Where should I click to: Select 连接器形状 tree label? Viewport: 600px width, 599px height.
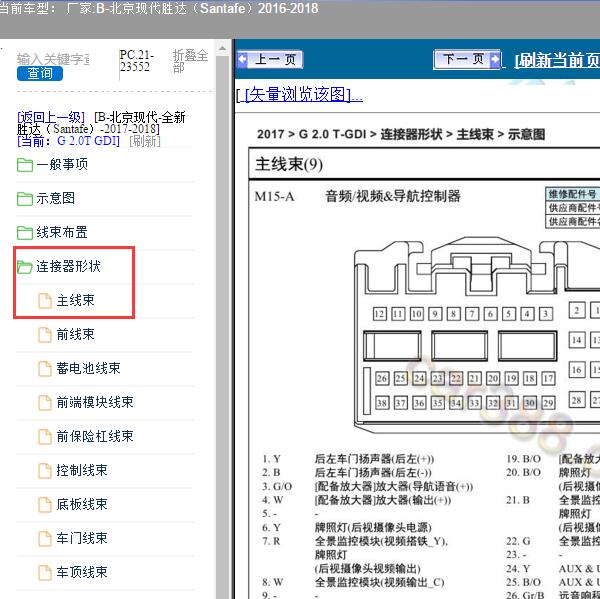point(68,266)
